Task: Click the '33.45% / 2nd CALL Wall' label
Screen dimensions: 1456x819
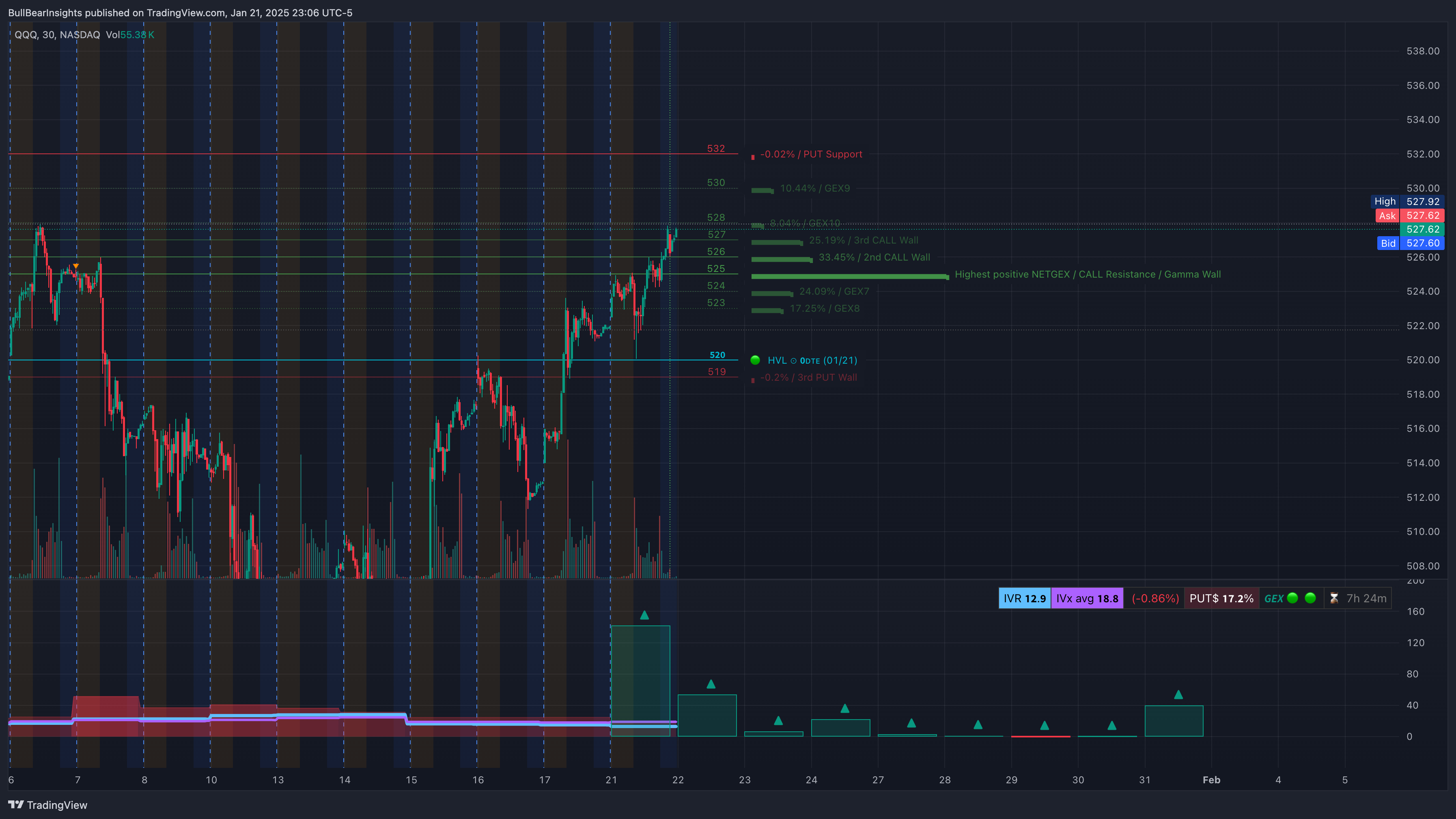Action: tap(874, 257)
